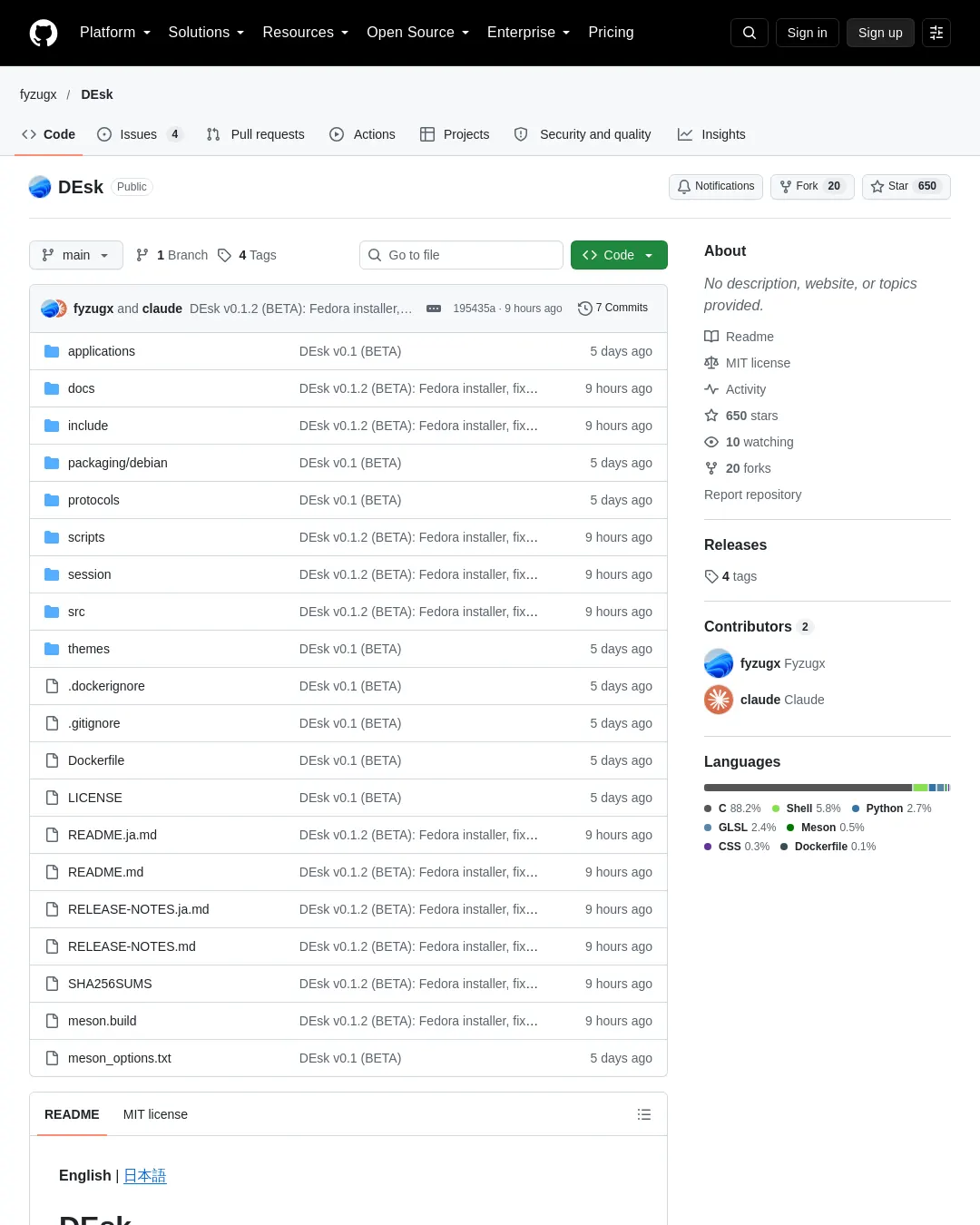Open the packaging/debian folder
This screenshot has width=980, height=1225.
pos(118,463)
